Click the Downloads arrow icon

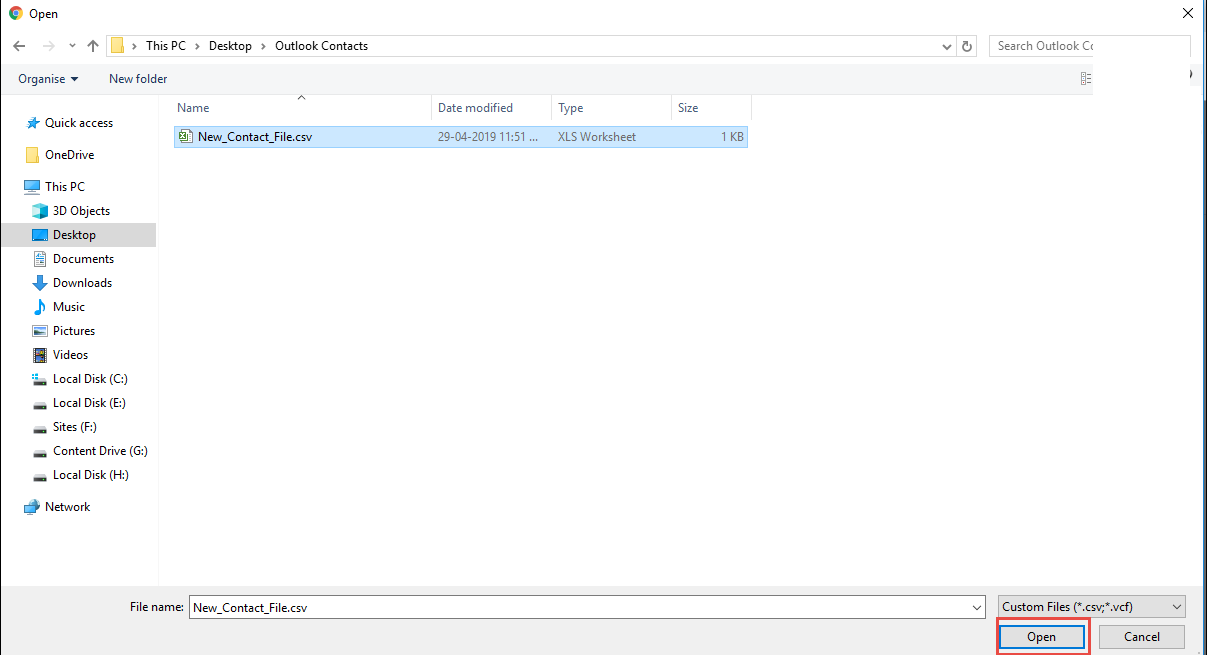coord(40,283)
